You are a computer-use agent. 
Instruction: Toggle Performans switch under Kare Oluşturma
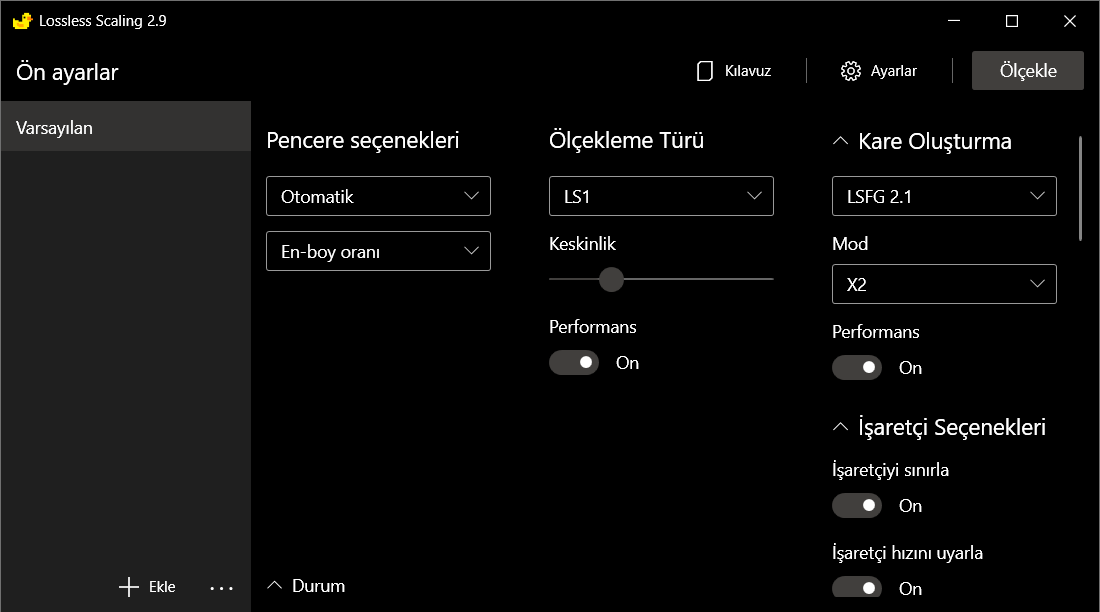click(857, 368)
